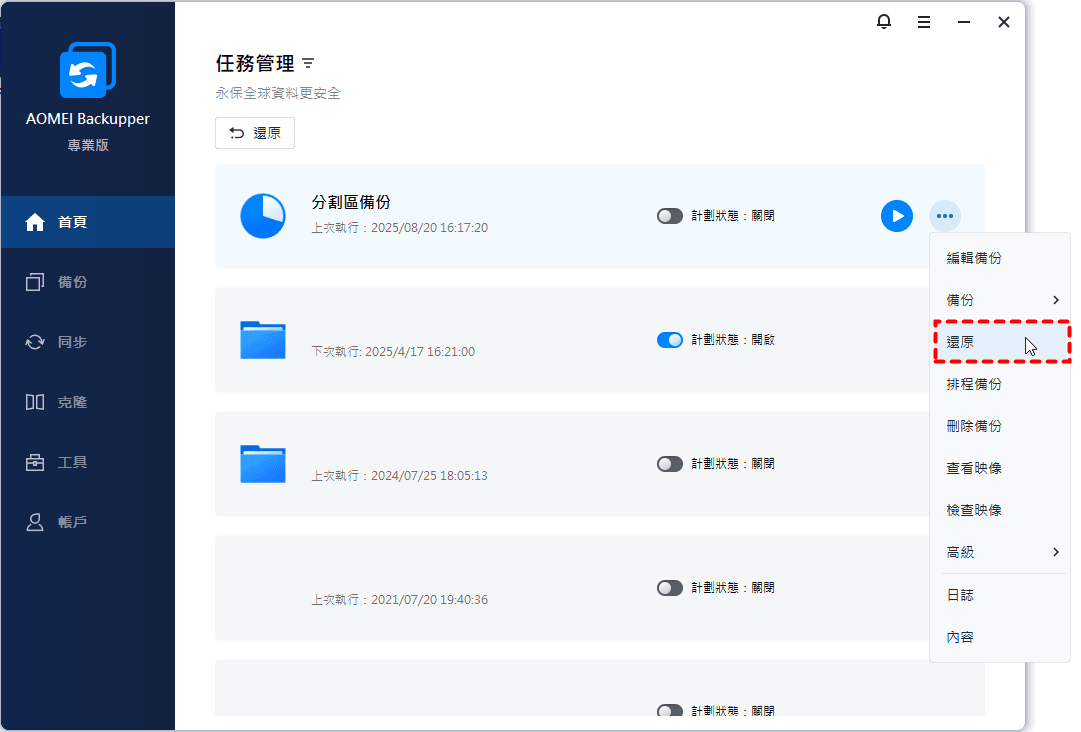The width and height of the screenshot is (1081, 732).
Task: Expand the 備份 submenu in context menu
Action: point(1000,300)
